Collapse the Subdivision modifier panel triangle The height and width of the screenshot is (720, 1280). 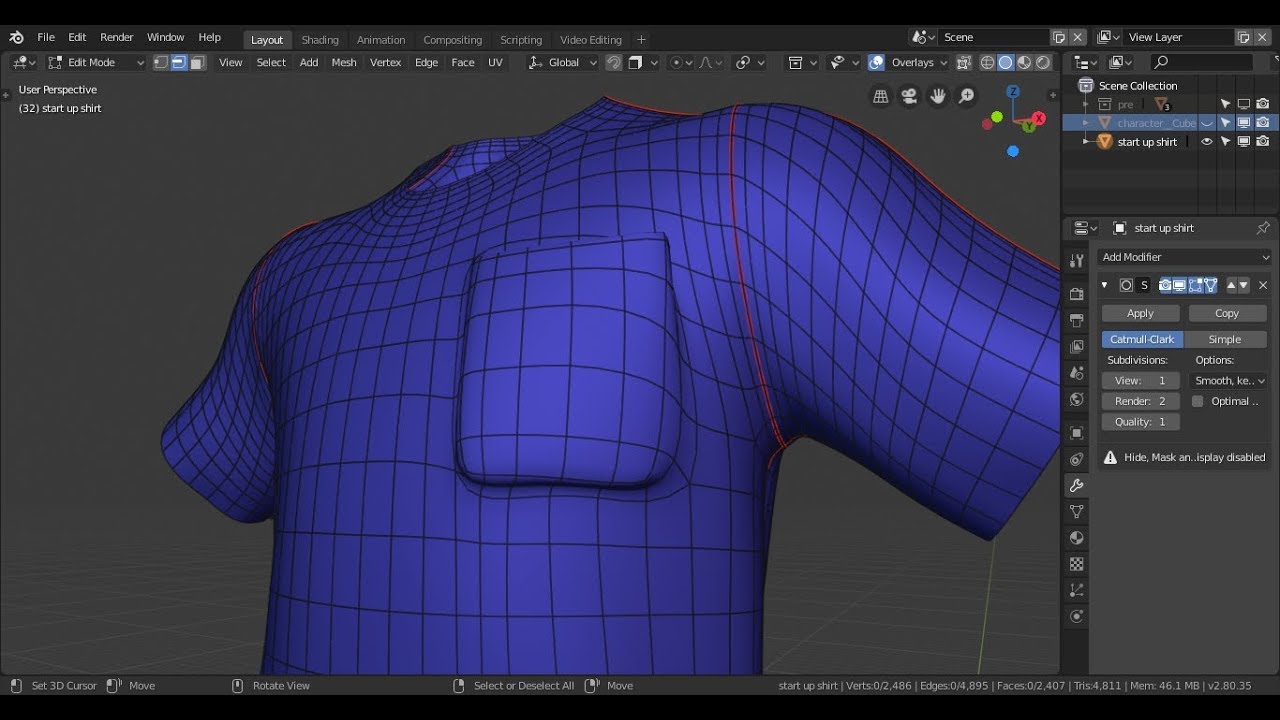(x=1105, y=285)
